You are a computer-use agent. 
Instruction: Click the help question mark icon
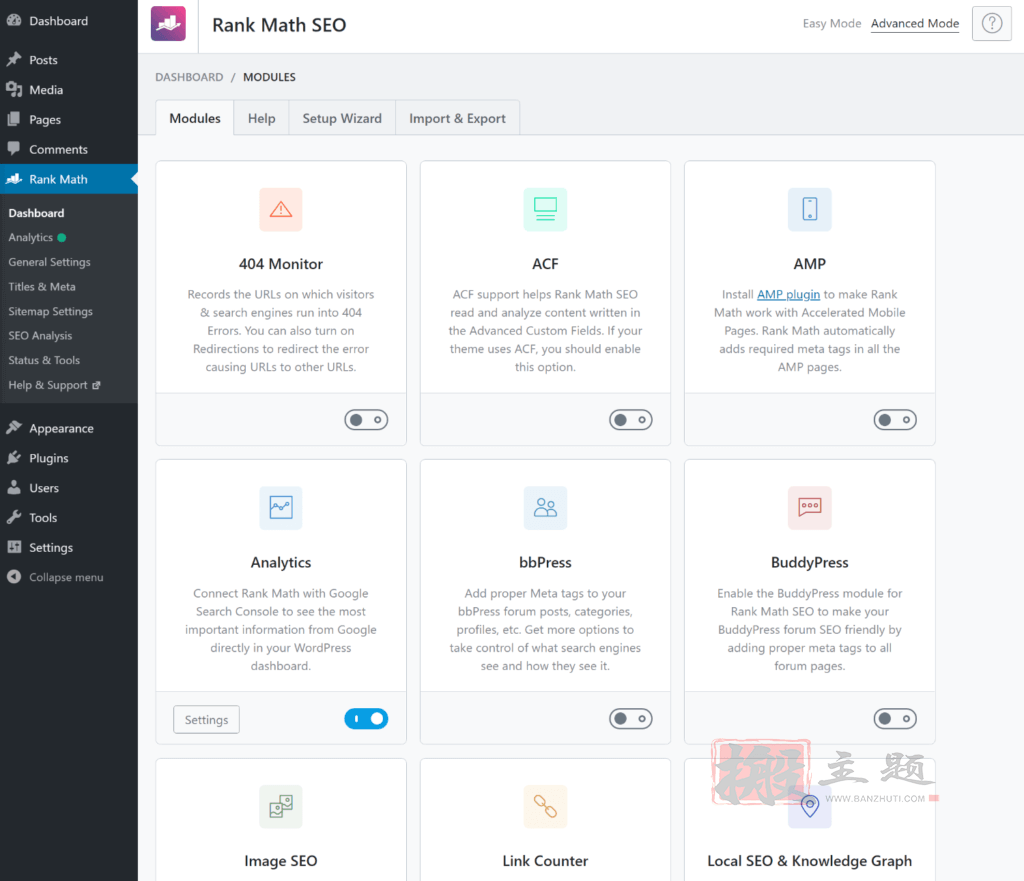(991, 24)
